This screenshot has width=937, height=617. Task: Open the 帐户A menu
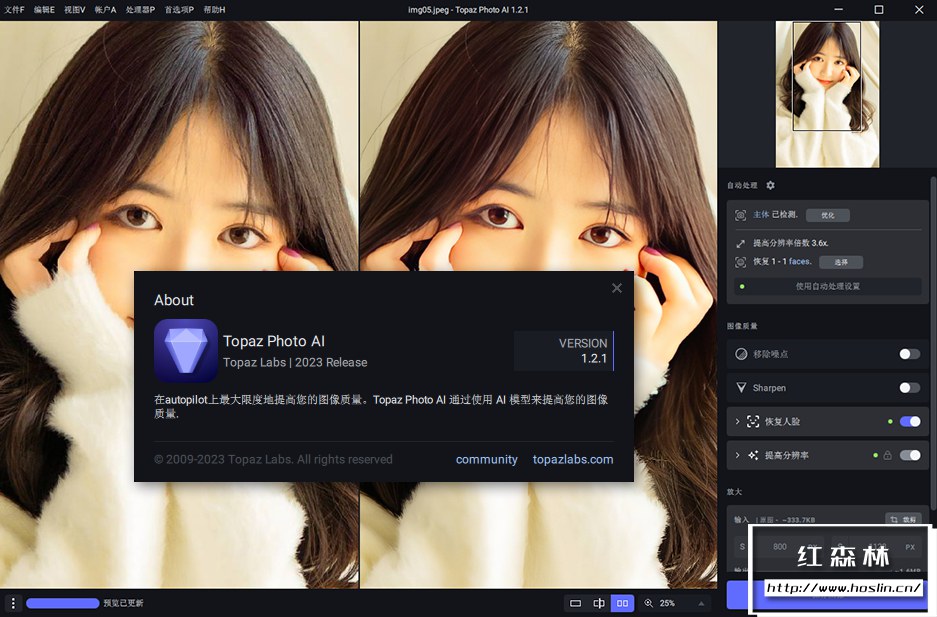coord(105,10)
